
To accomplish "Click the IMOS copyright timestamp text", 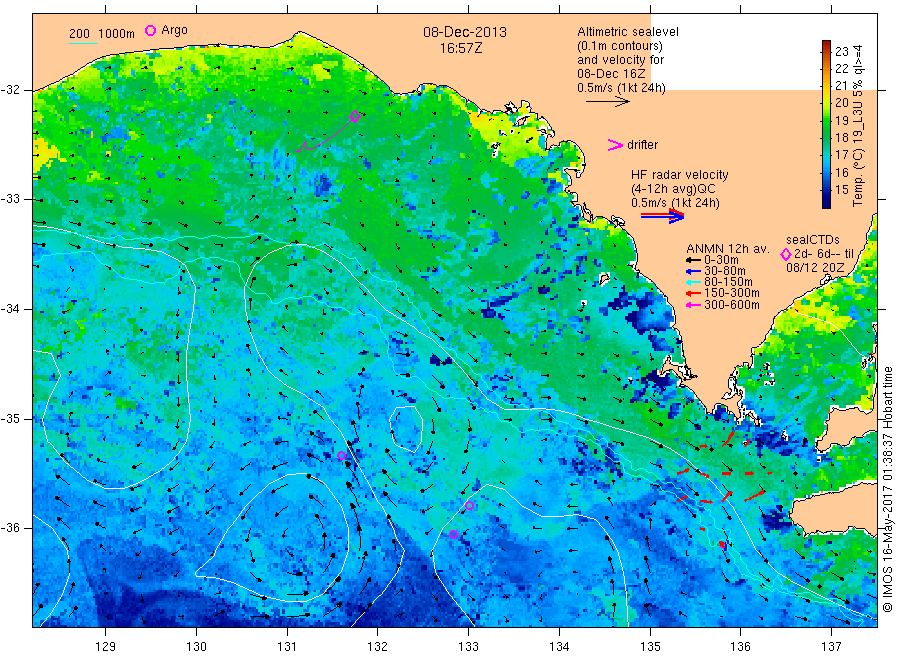I will (888, 490).
